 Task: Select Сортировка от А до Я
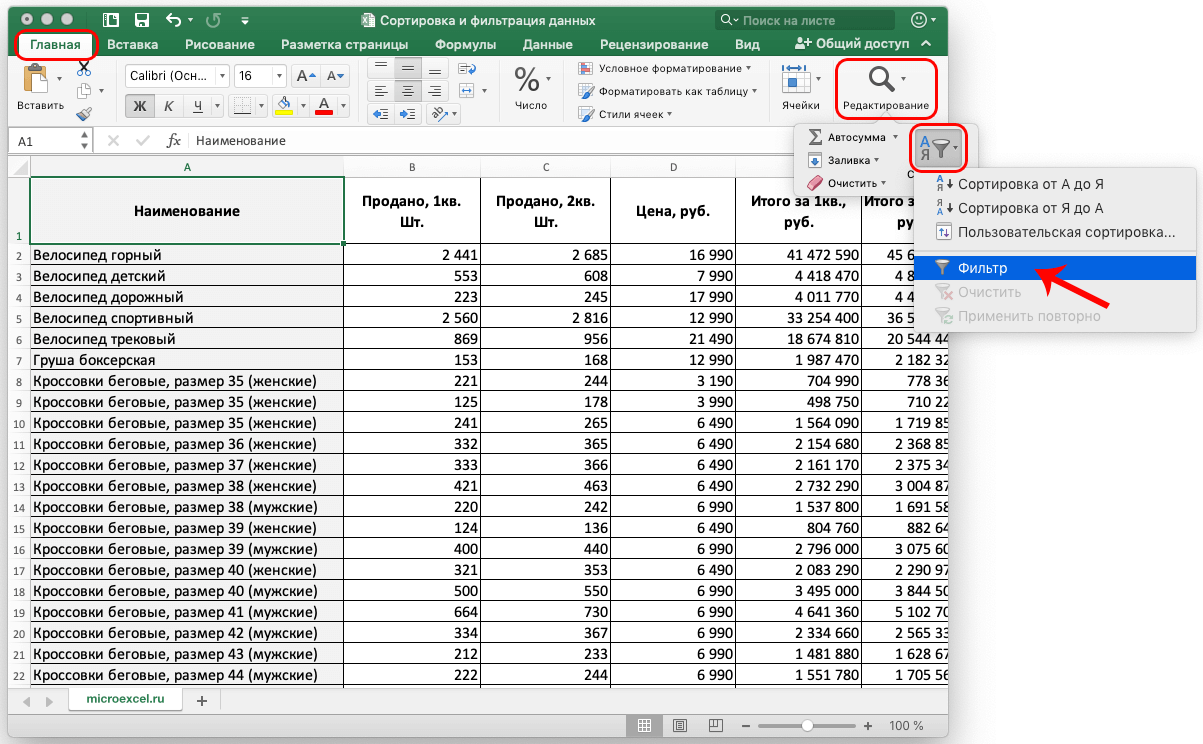pos(1055,184)
